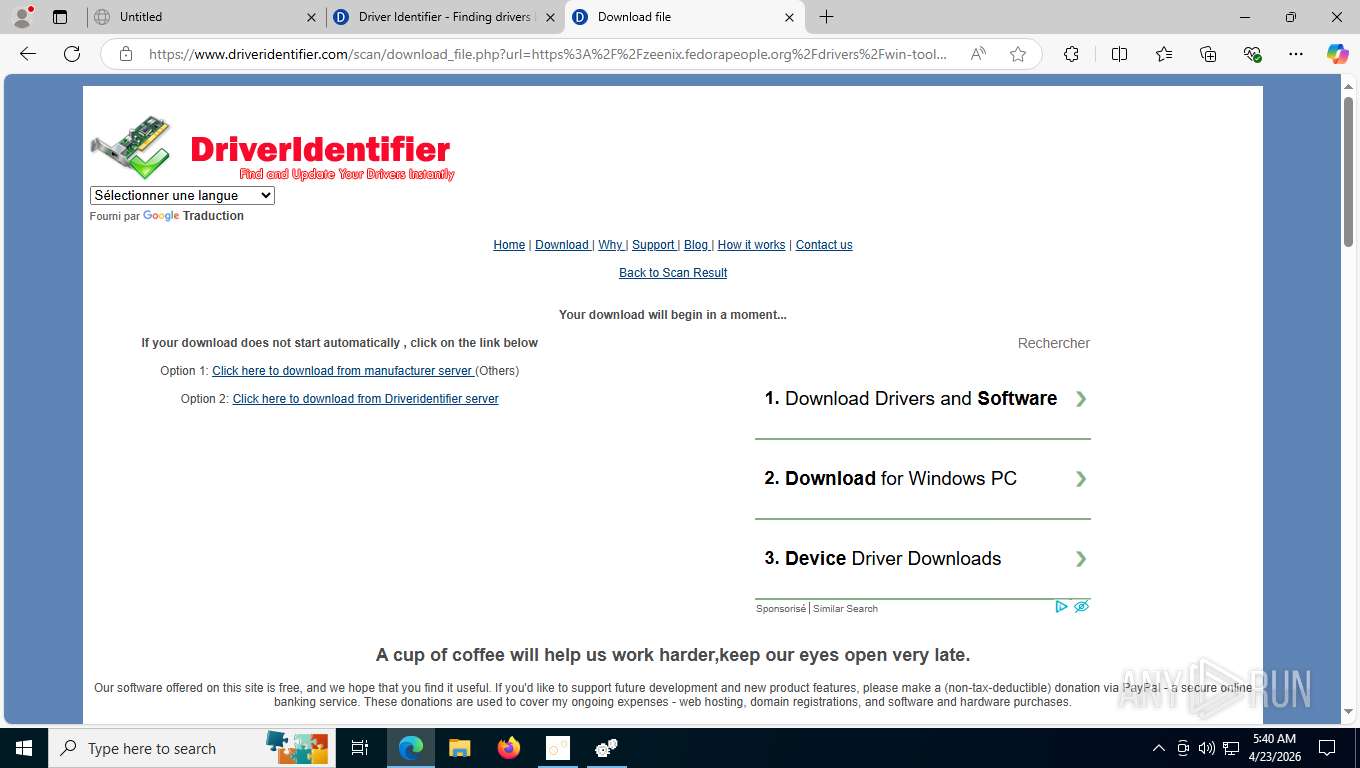Open the Download menu link
The width and height of the screenshot is (1360, 768).
click(562, 245)
